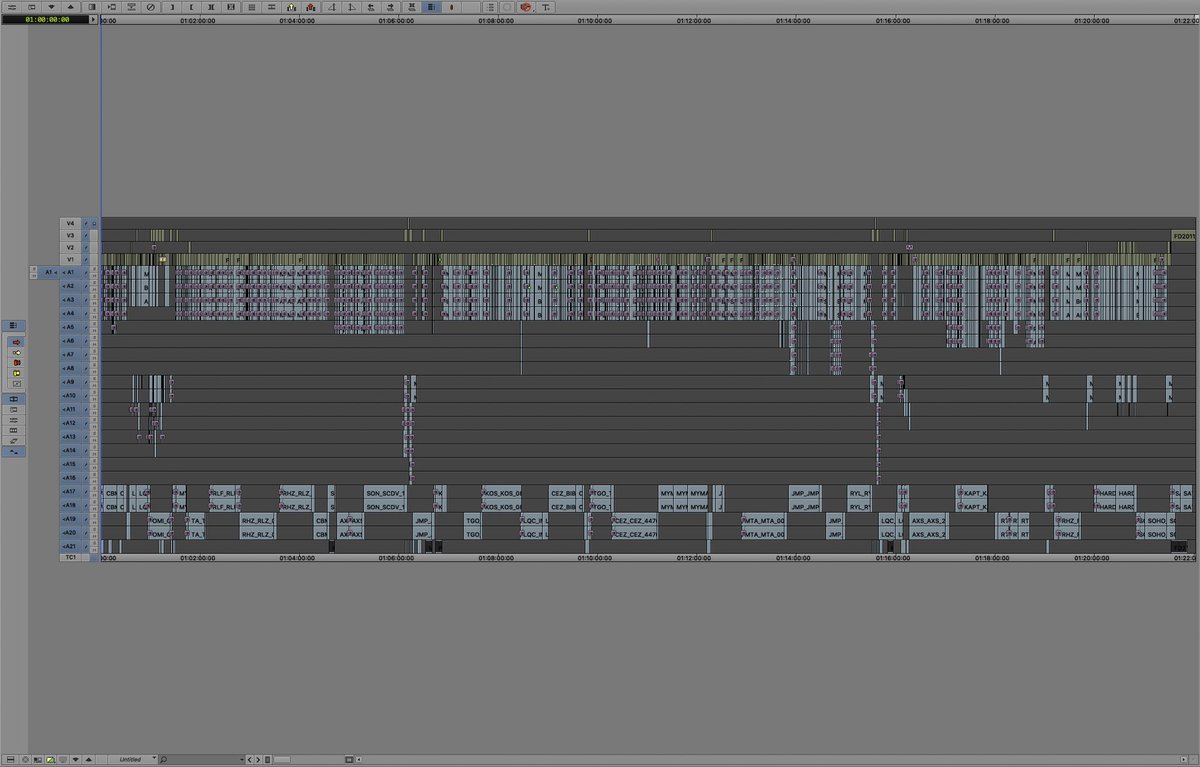The width and height of the screenshot is (1200, 767).
Task: Click the yellow Lift icon in toolbar
Action: tap(291, 7)
